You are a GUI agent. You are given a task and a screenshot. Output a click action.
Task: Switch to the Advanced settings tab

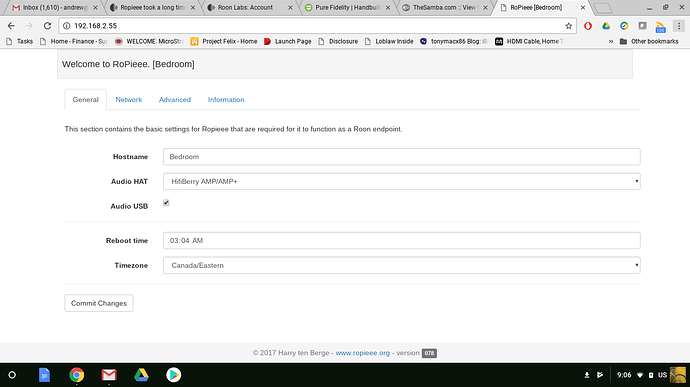tap(175, 100)
